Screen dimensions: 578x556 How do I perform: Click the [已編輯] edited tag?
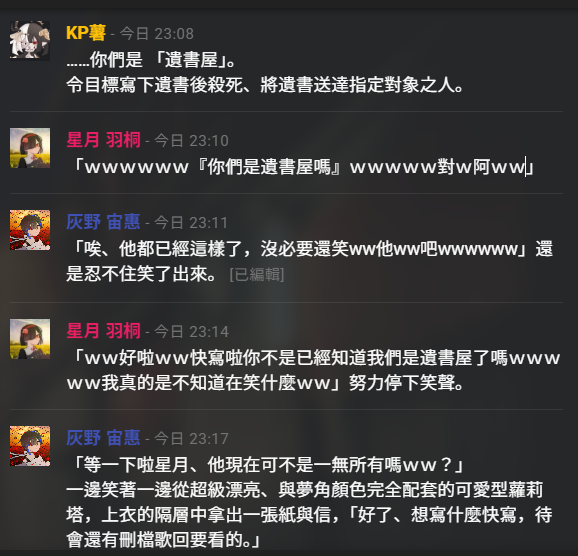click(x=257, y=275)
